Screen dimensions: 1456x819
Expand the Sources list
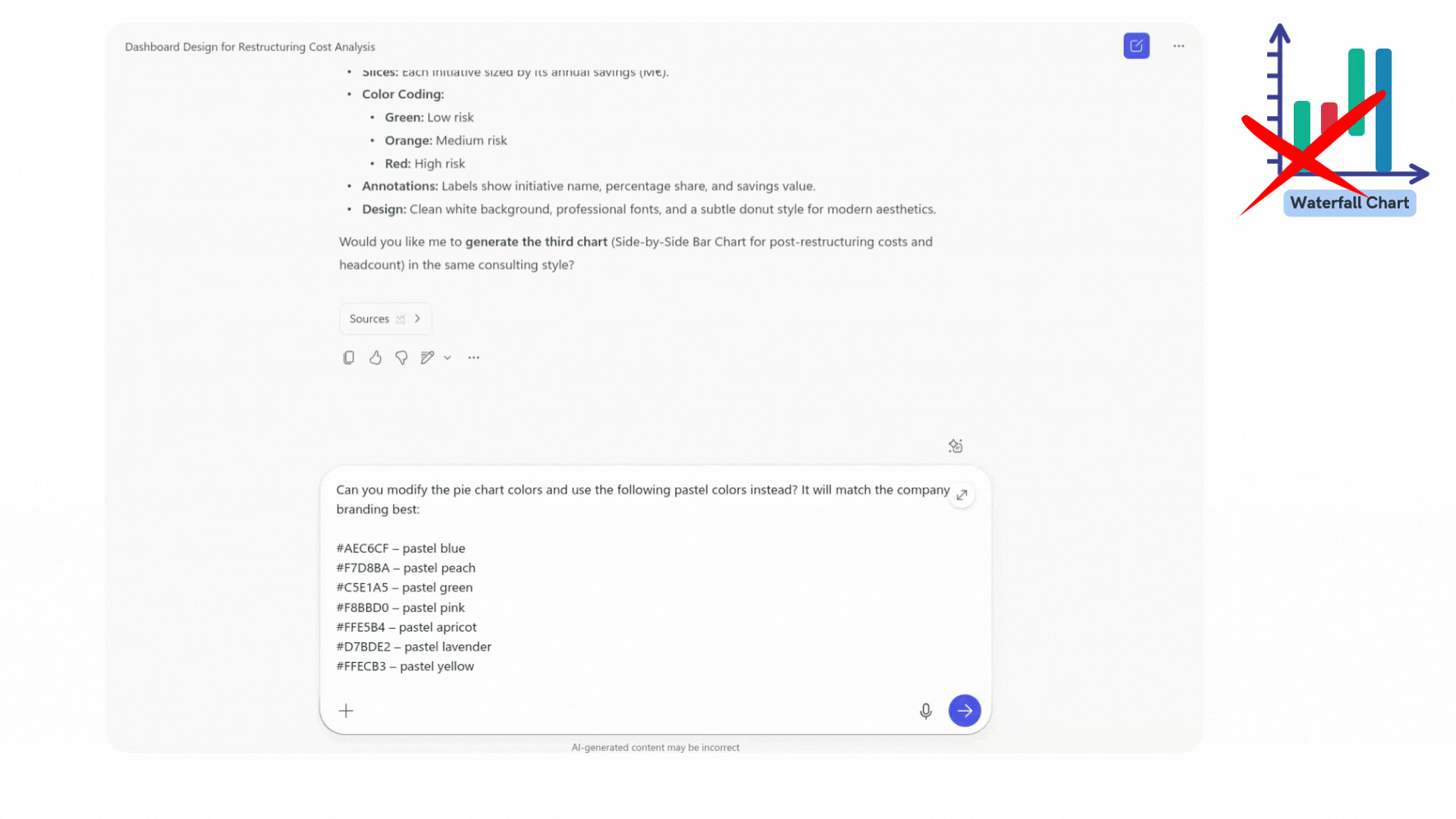click(385, 318)
